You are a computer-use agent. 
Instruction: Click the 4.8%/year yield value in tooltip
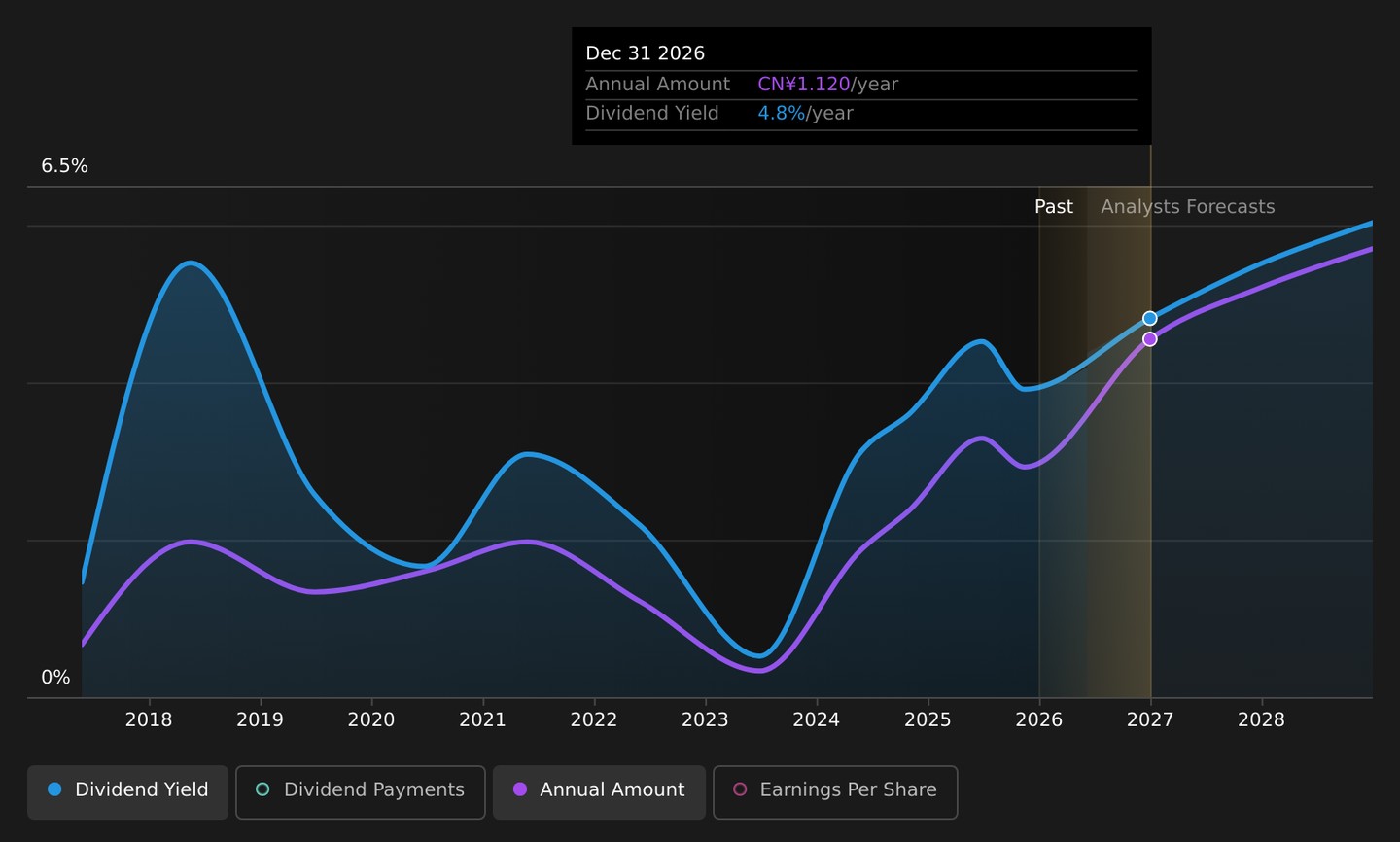coord(806,114)
